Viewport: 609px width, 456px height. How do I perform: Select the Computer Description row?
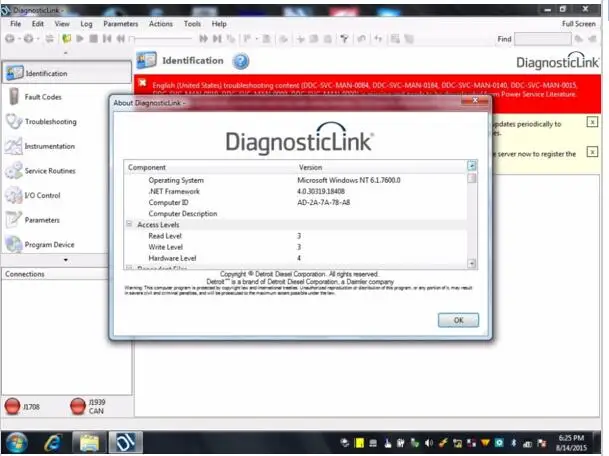(x=295, y=214)
